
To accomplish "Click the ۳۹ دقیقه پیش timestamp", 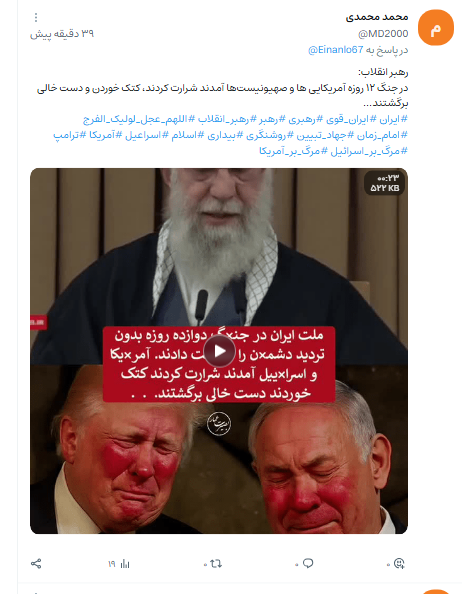I will pos(62,34).
